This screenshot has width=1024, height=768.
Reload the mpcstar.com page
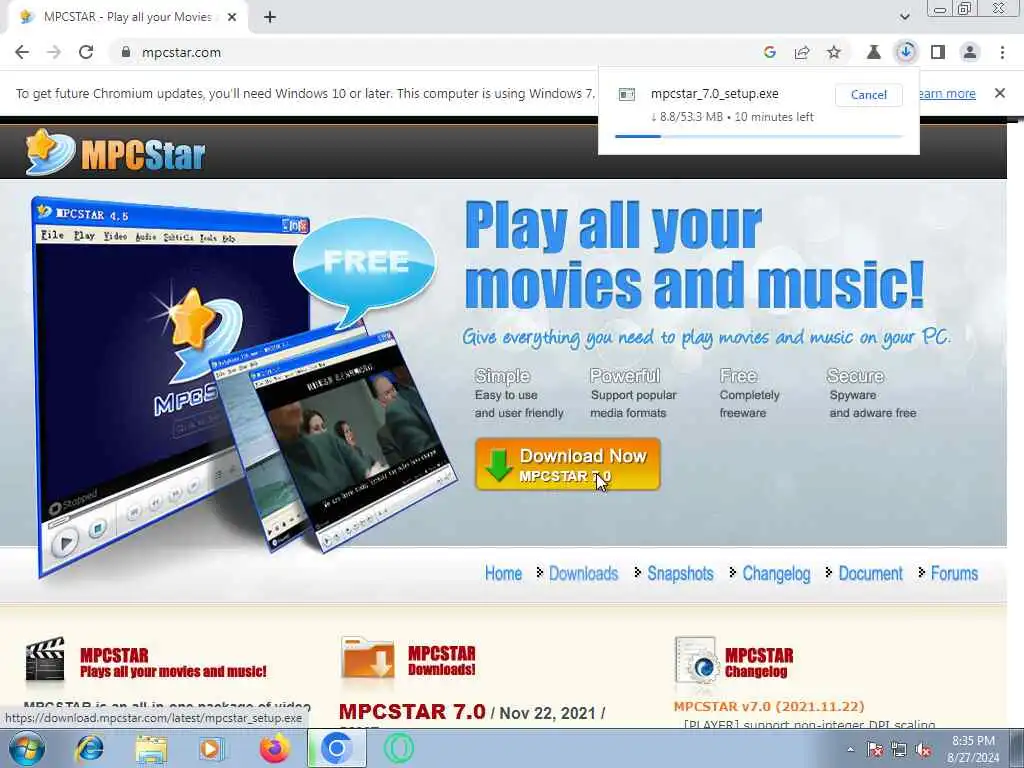point(86,52)
